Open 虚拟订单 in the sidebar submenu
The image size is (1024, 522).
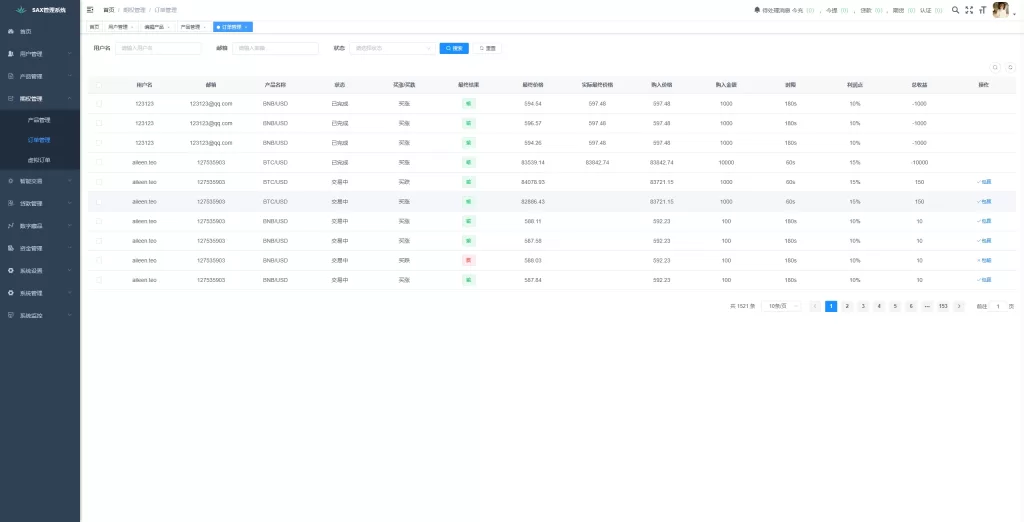[x=39, y=159]
